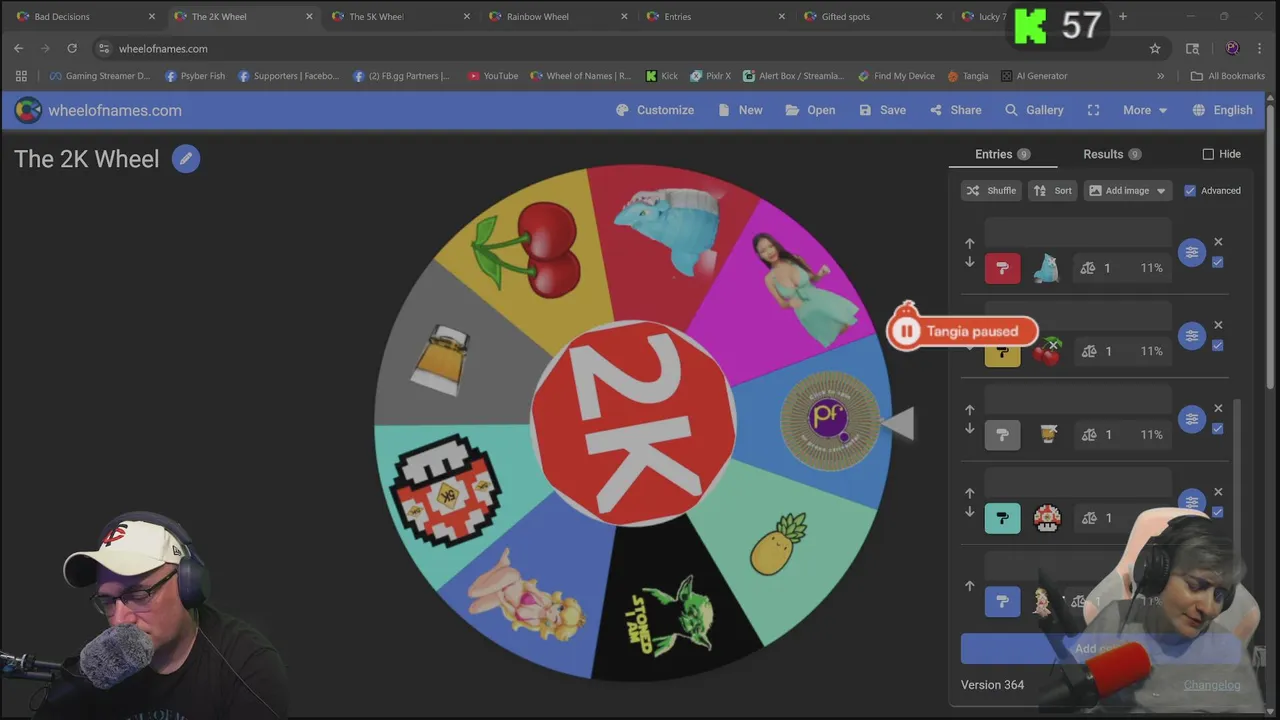Move the dolphin entry up

[969, 243]
